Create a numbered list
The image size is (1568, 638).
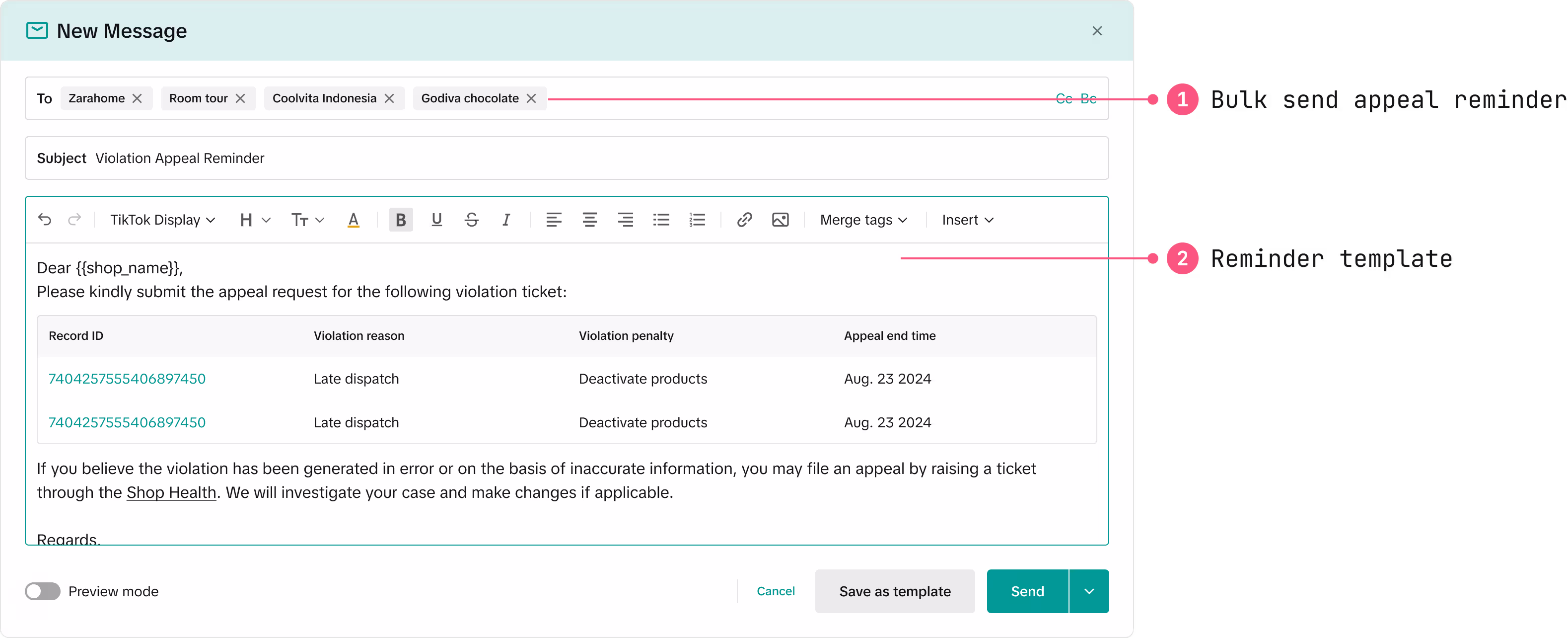click(697, 219)
